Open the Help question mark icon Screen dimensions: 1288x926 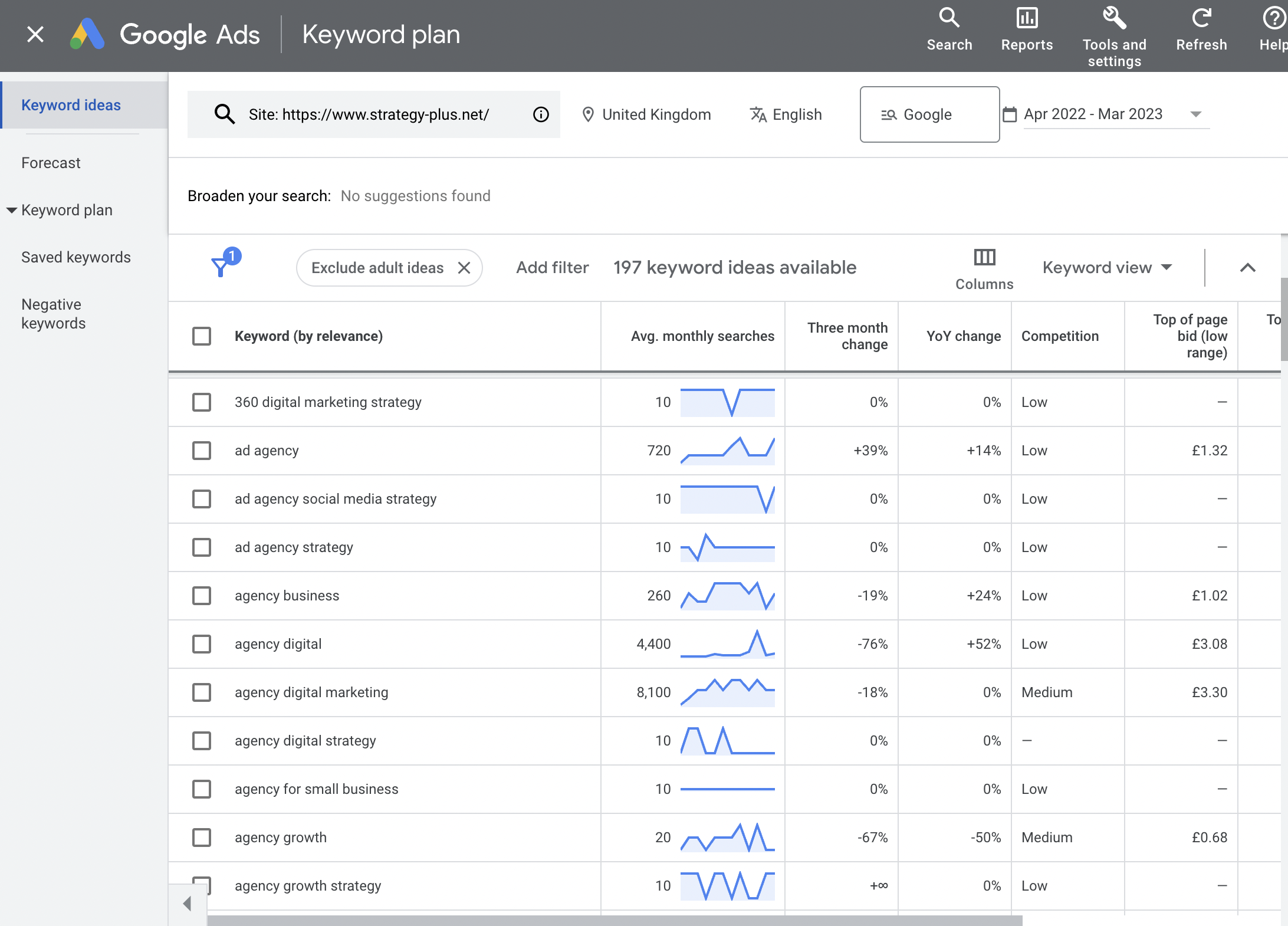coord(1274,18)
